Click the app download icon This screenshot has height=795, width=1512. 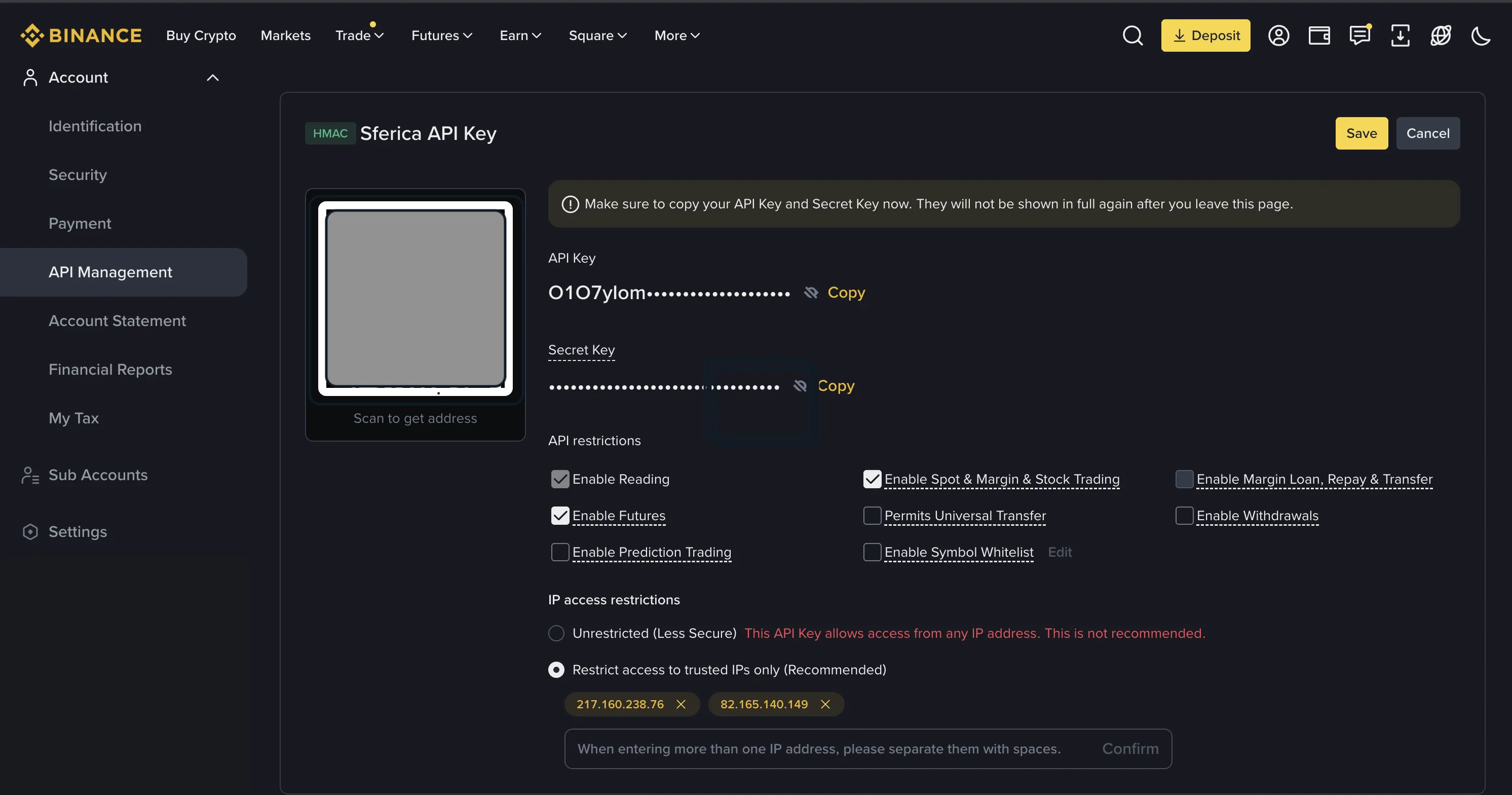[1400, 35]
